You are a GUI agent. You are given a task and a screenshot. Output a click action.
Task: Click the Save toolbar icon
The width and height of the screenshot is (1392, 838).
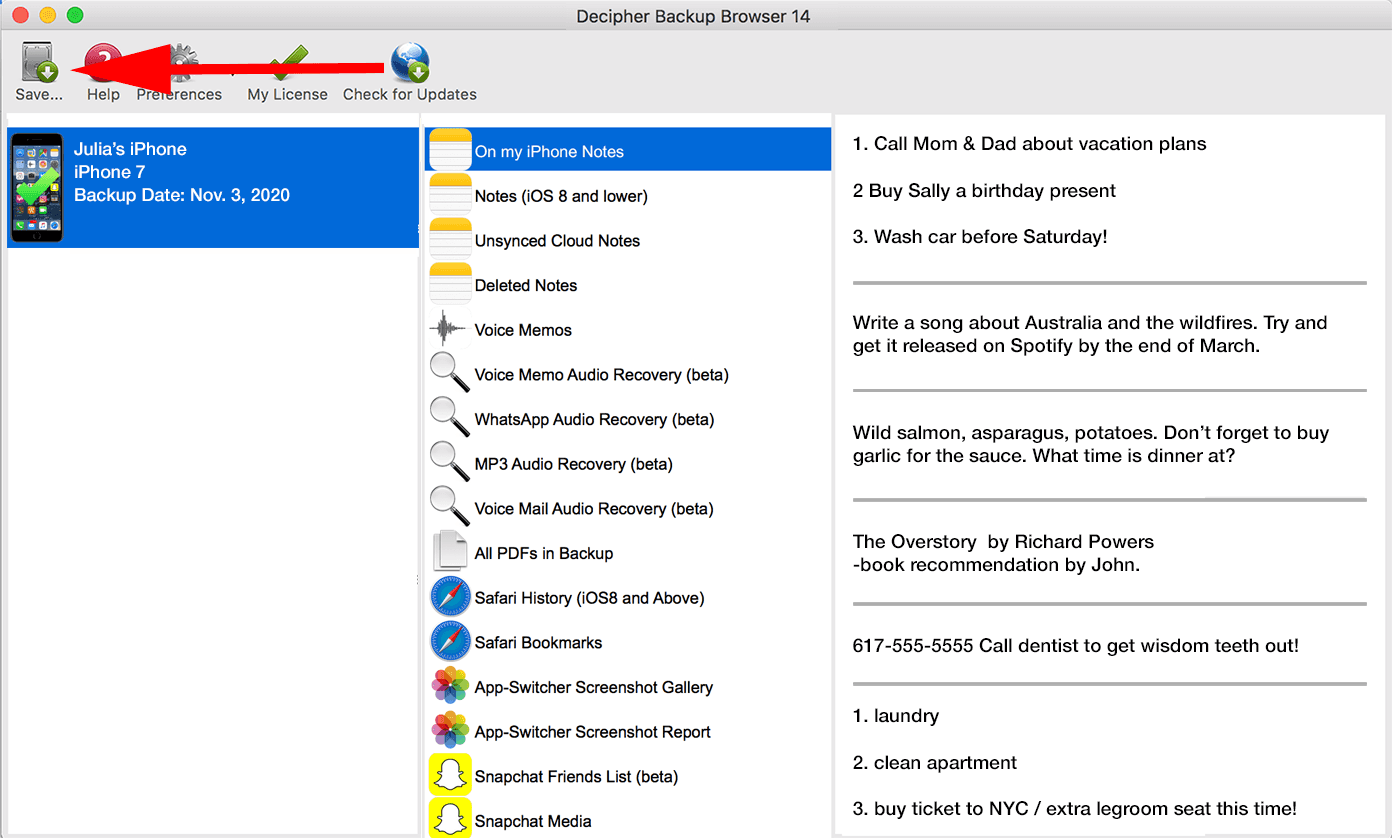(x=39, y=64)
